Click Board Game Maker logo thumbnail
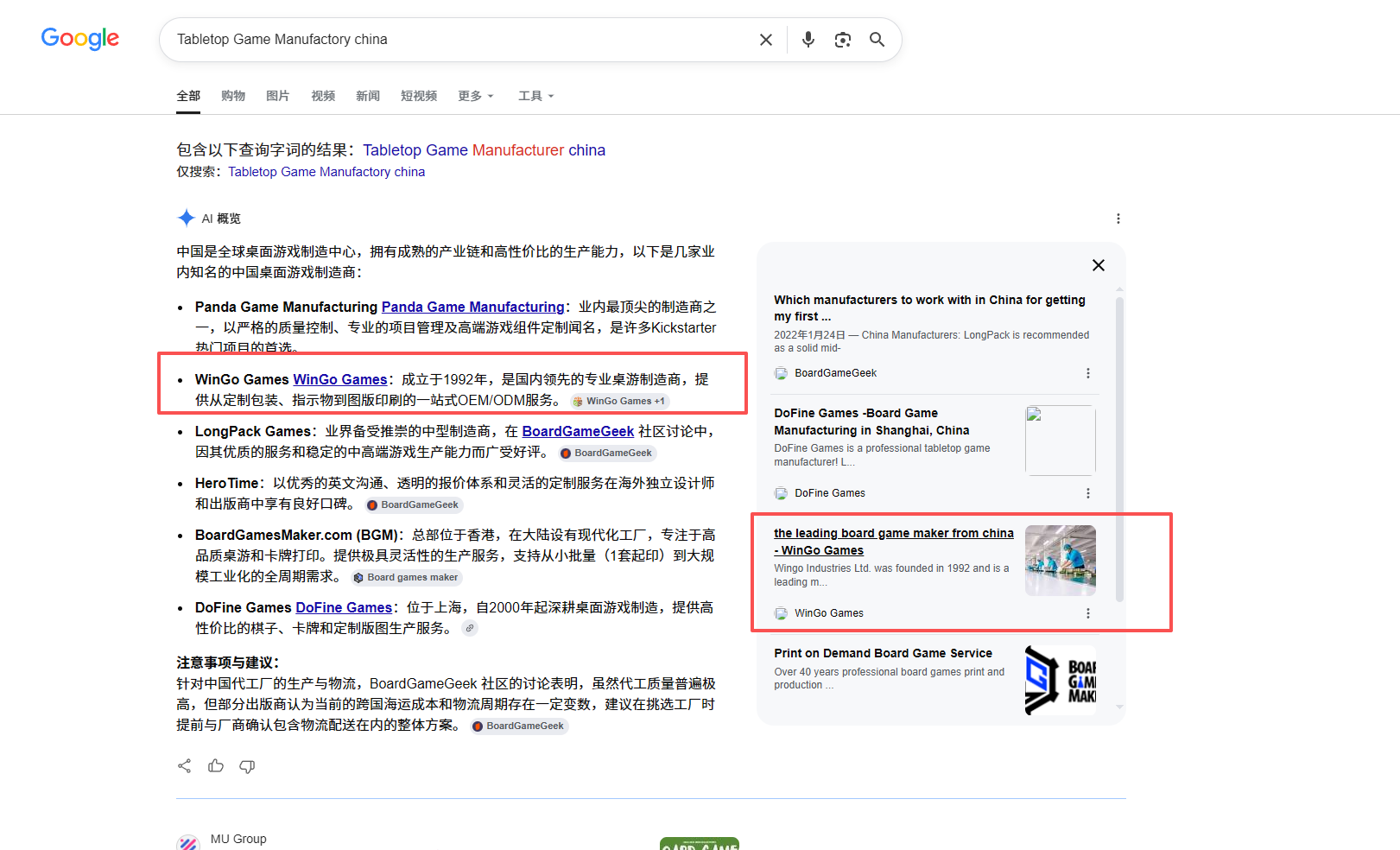 coord(1061,681)
